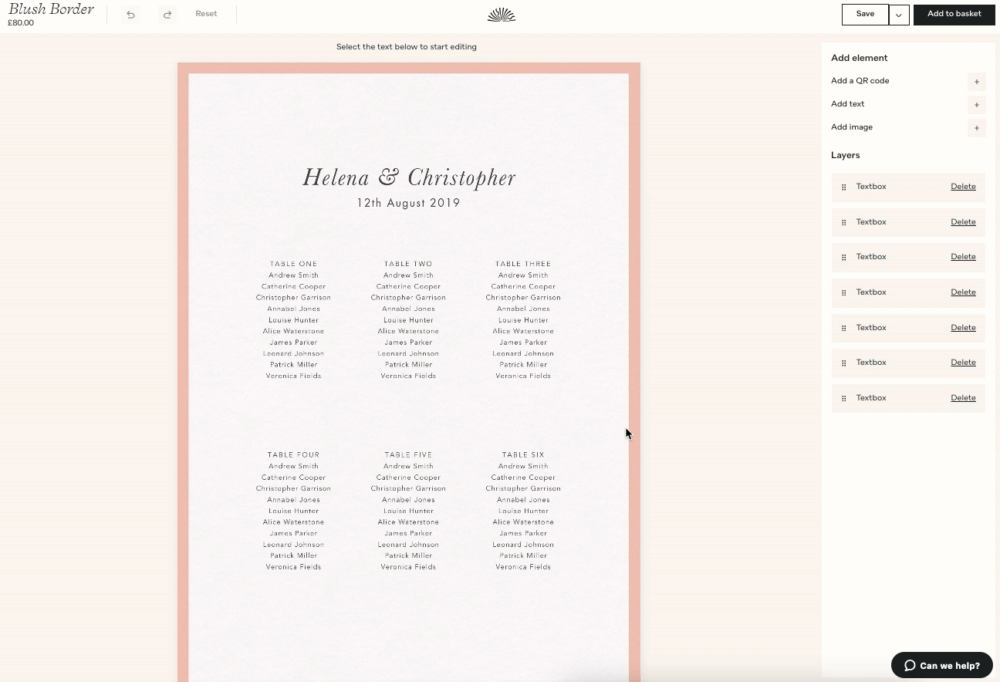Reset the design with Reset button
1000x682 pixels.
pyautogui.click(x=206, y=14)
